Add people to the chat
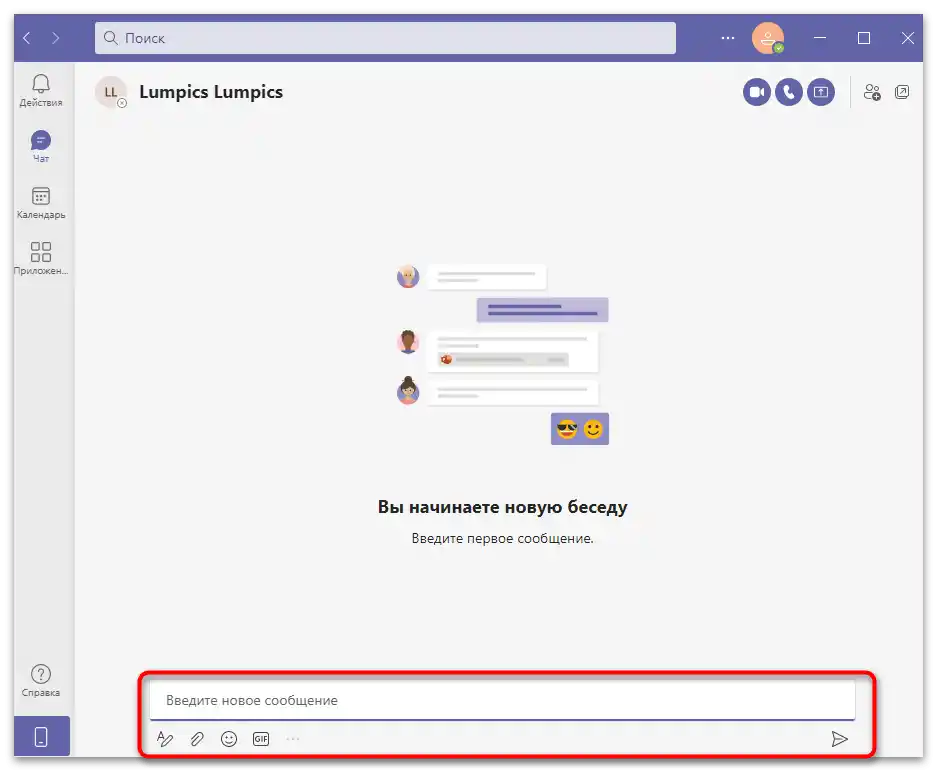This screenshot has height=771, width=937. 872,92
